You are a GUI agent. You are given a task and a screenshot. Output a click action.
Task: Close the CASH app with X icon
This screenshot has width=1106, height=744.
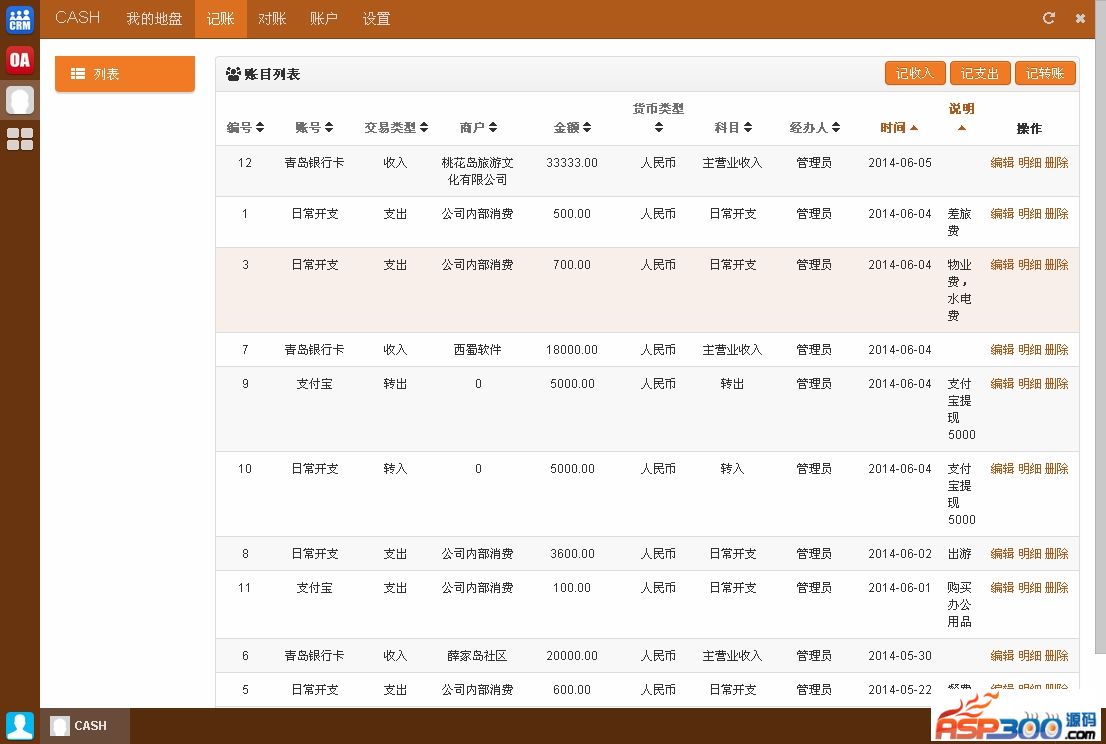[1080, 18]
